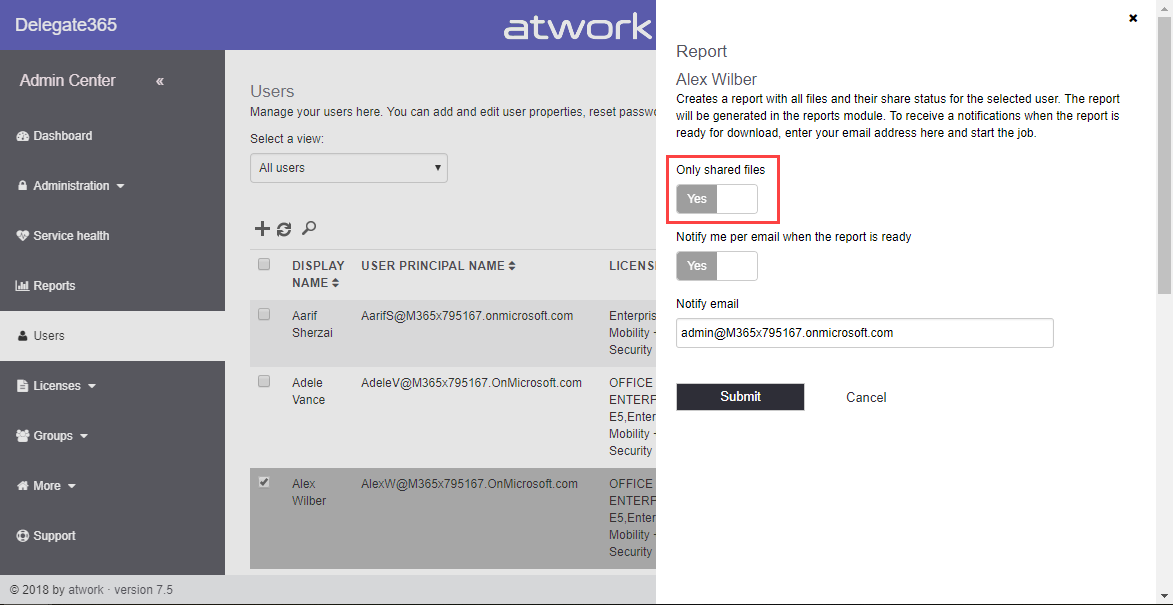Open the All users view dropdown
The height and width of the screenshot is (605, 1173).
[348, 168]
